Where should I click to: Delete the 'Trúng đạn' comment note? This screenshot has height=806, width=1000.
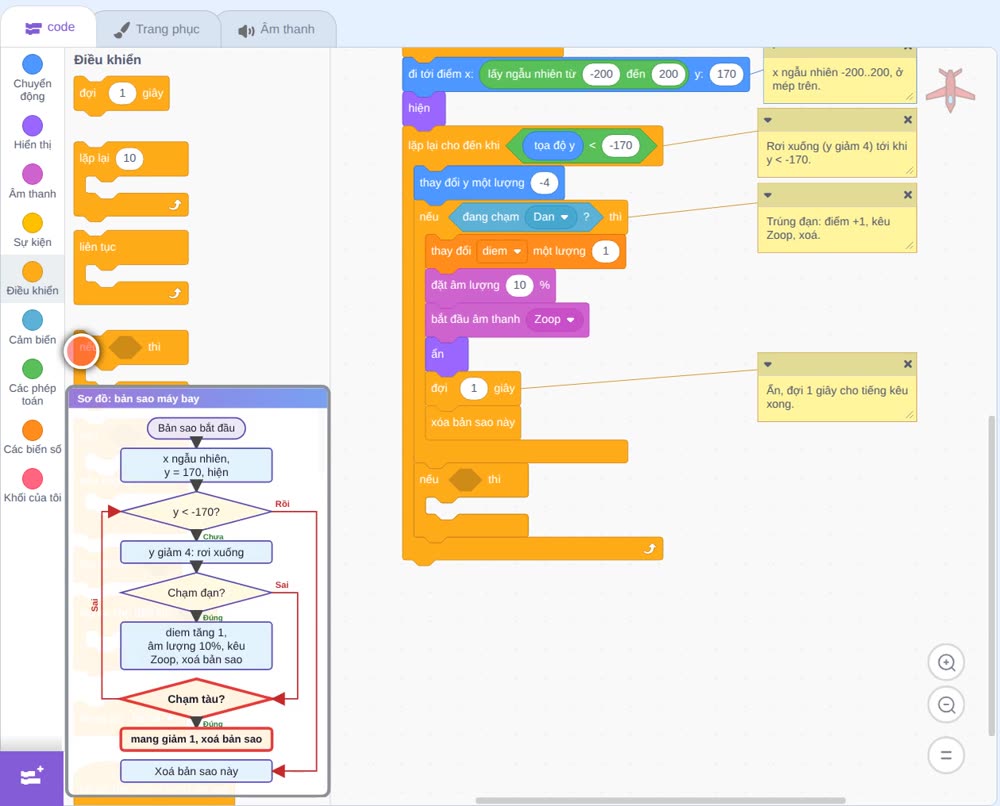click(908, 195)
